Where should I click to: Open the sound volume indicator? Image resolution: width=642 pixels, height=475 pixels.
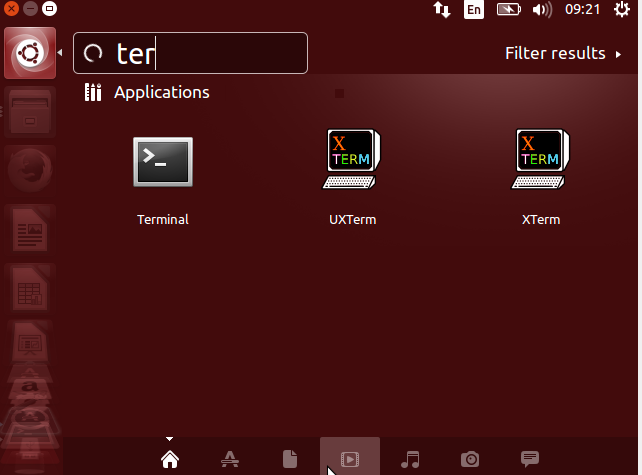pos(542,9)
